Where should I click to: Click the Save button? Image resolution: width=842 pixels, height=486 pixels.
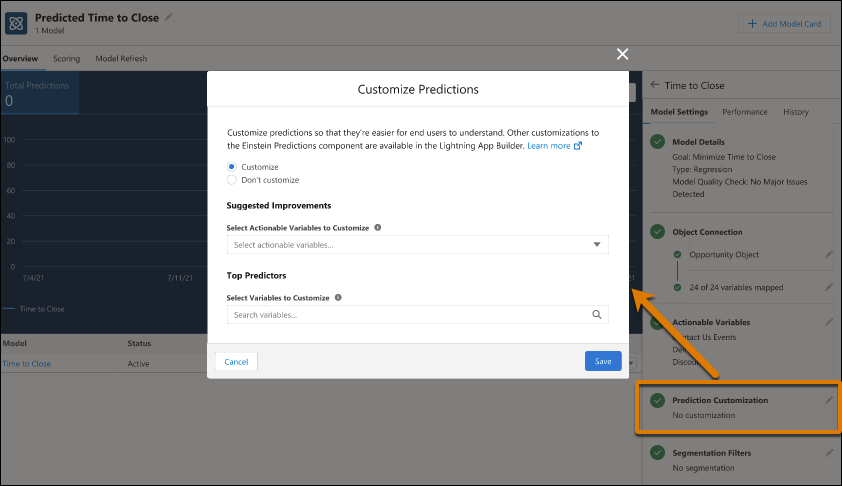(x=603, y=361)
